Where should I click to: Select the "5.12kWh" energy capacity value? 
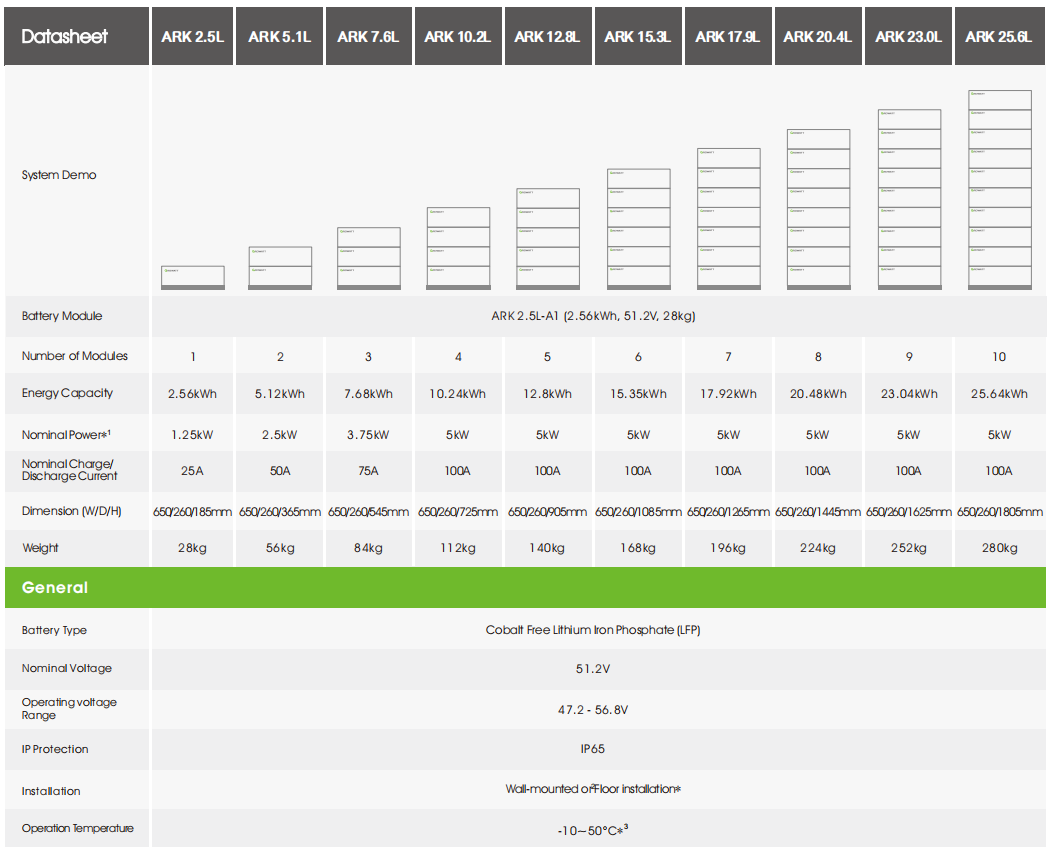[280, 393]
